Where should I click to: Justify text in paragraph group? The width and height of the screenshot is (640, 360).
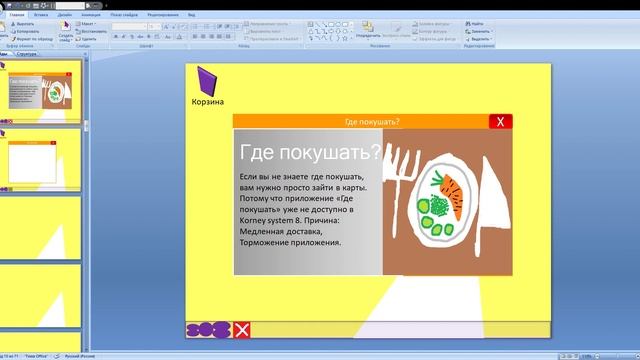(220, 37)
